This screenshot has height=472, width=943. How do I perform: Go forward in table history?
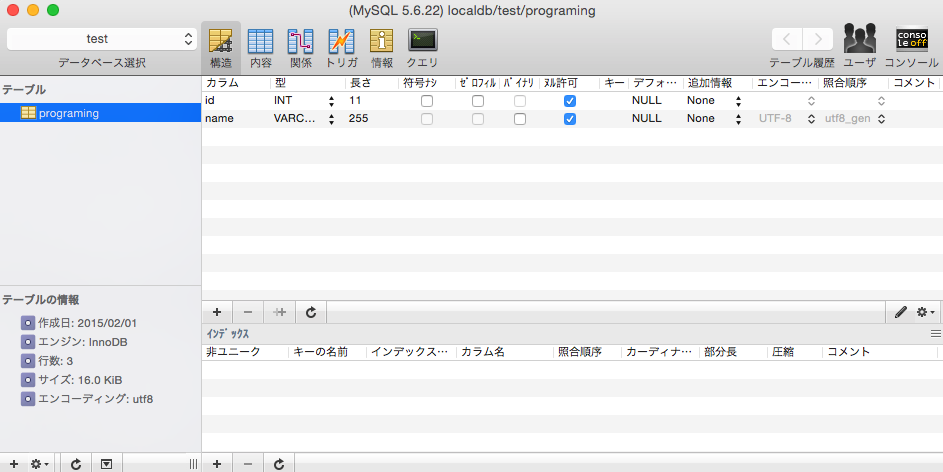[x=818, y=39]
